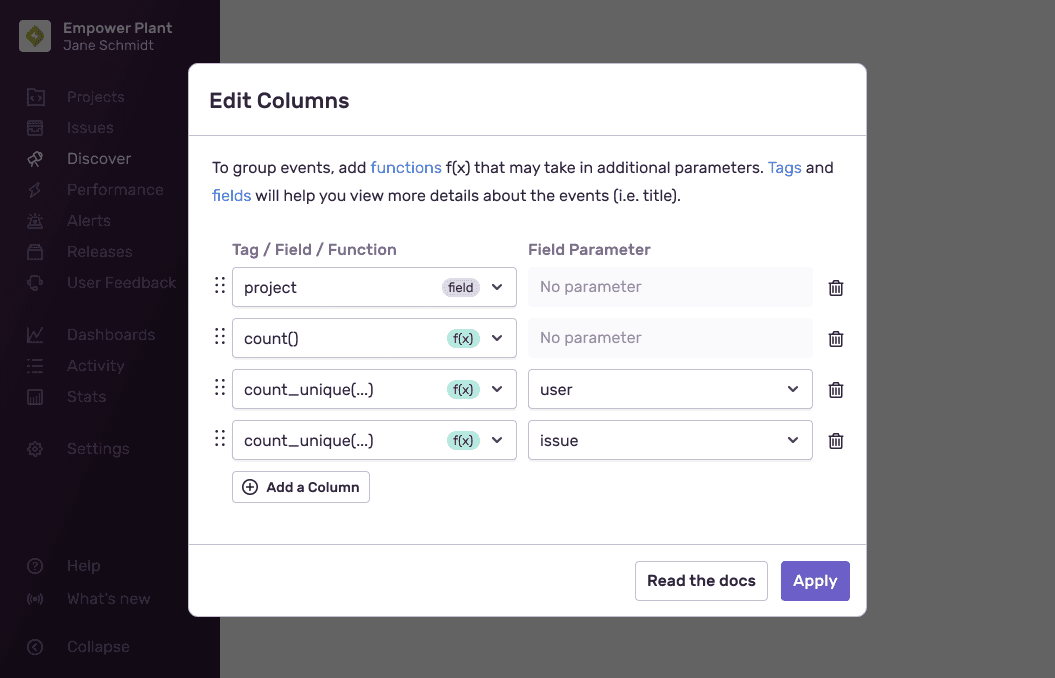Open User Feedback
The width and height of the screenshot is (1055, 678).
click(121, 282)
